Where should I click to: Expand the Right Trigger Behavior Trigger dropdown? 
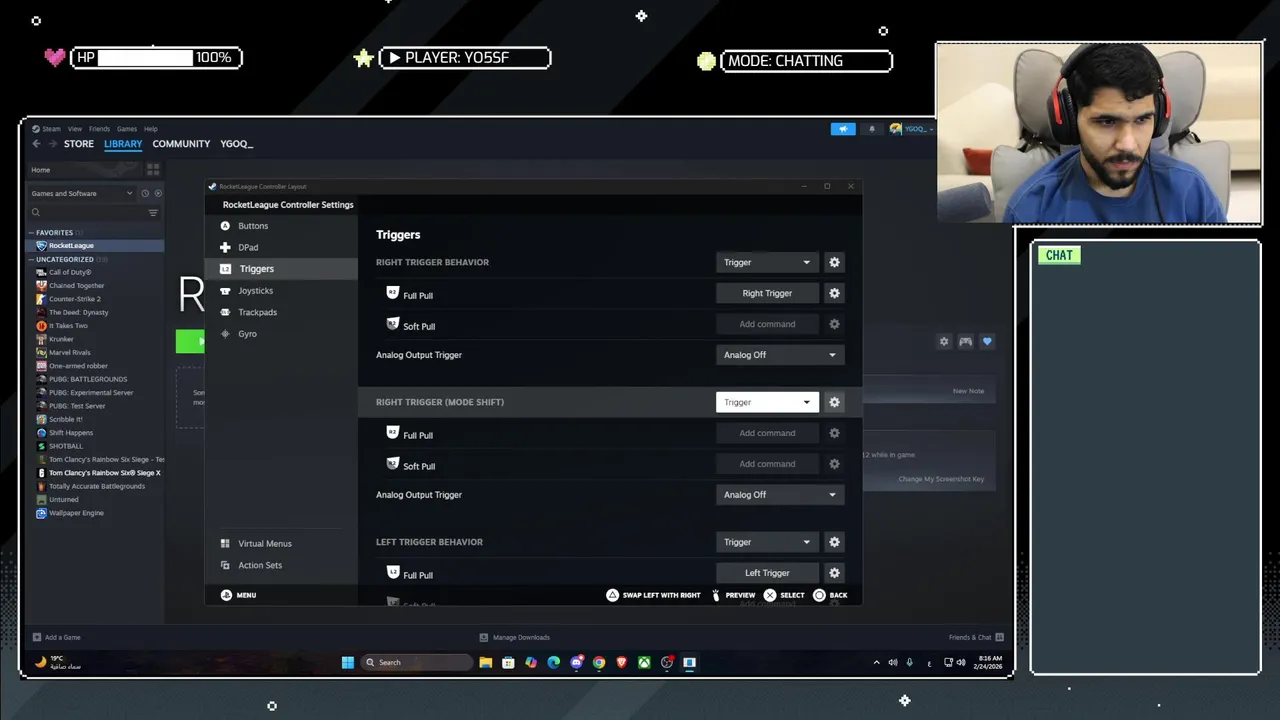click(767, 262)
